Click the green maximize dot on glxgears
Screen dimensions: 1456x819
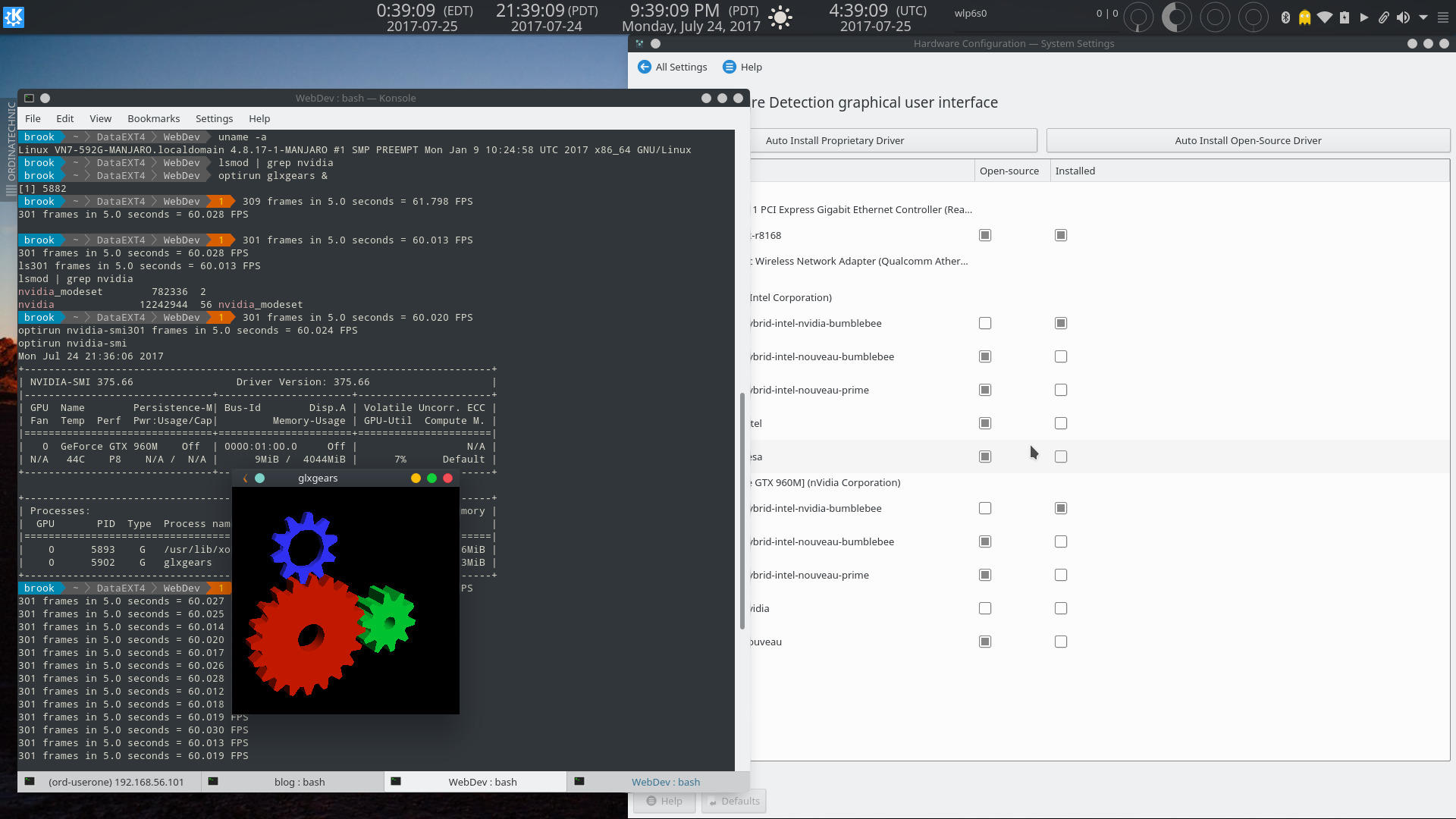point(431,478)
